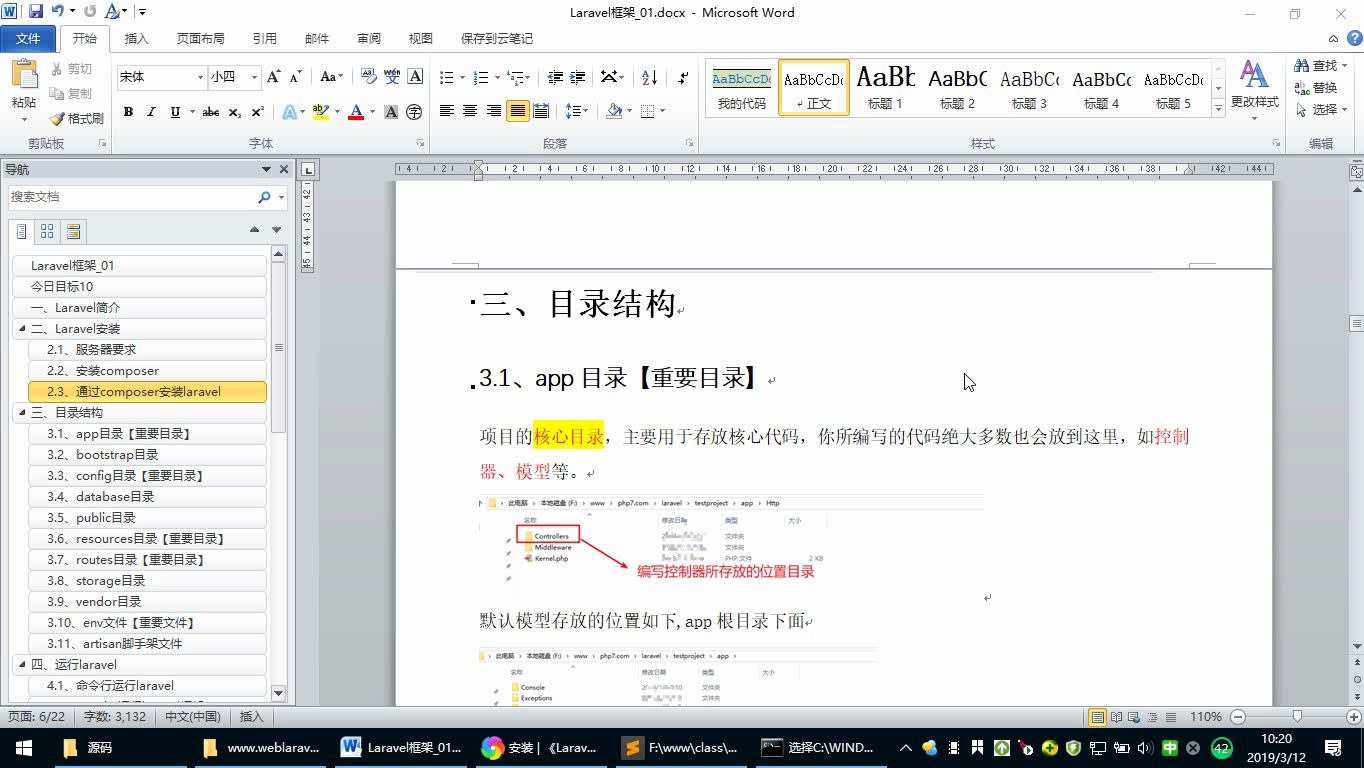
Task: Collapse the 三、目录结构 heading in navigation pane
Action: 22,412
